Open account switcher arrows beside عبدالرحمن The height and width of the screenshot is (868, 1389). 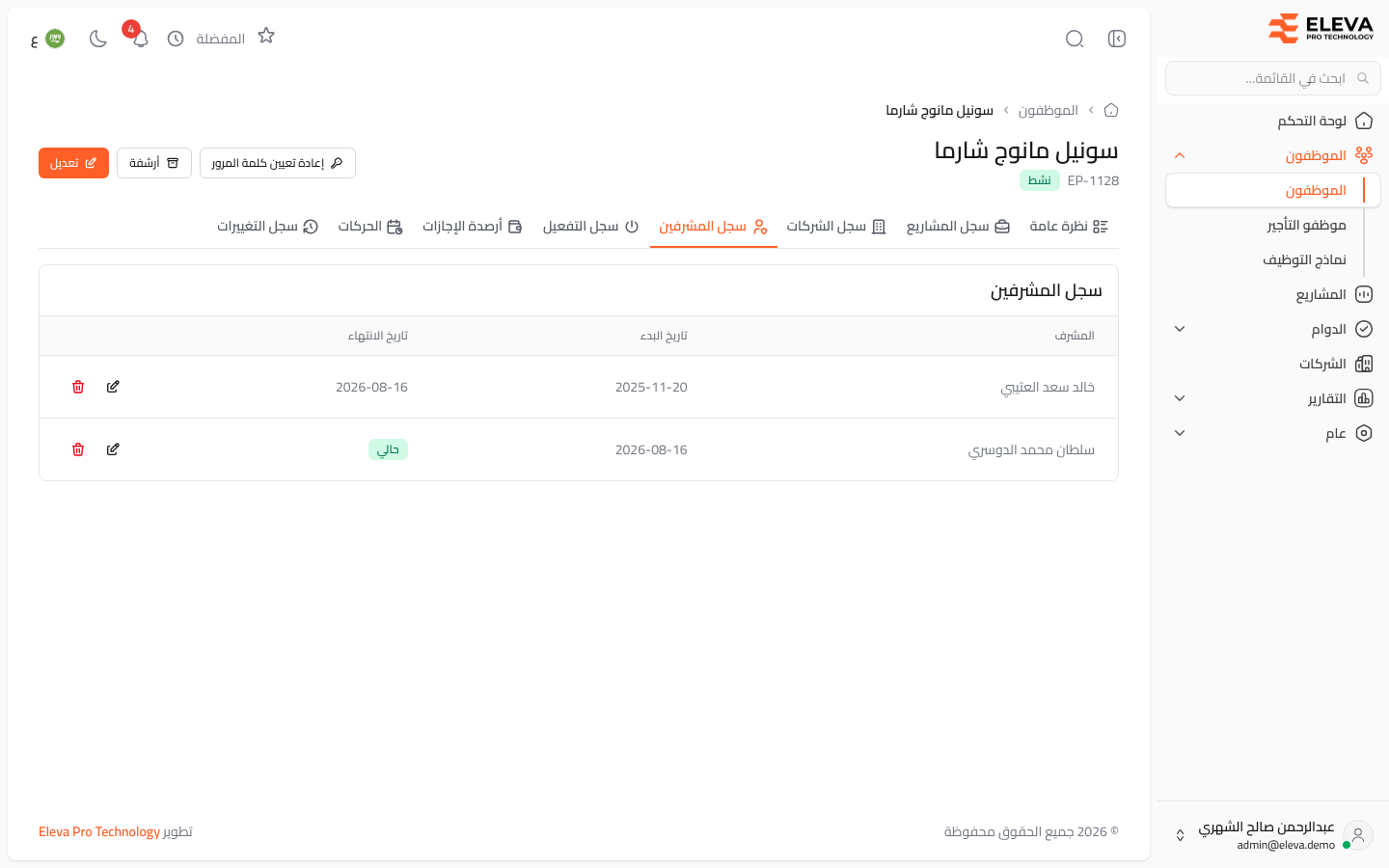pos(1180,835)
